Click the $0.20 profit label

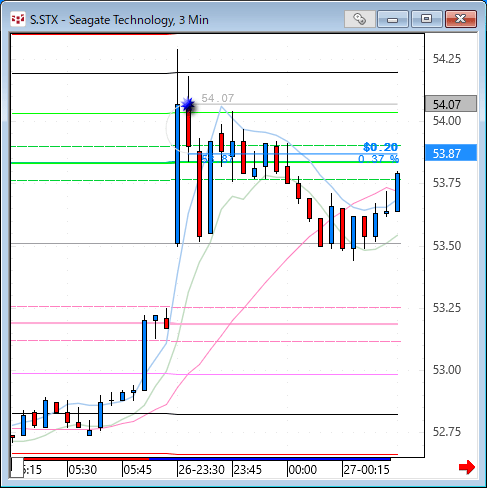tap(380, 147)
